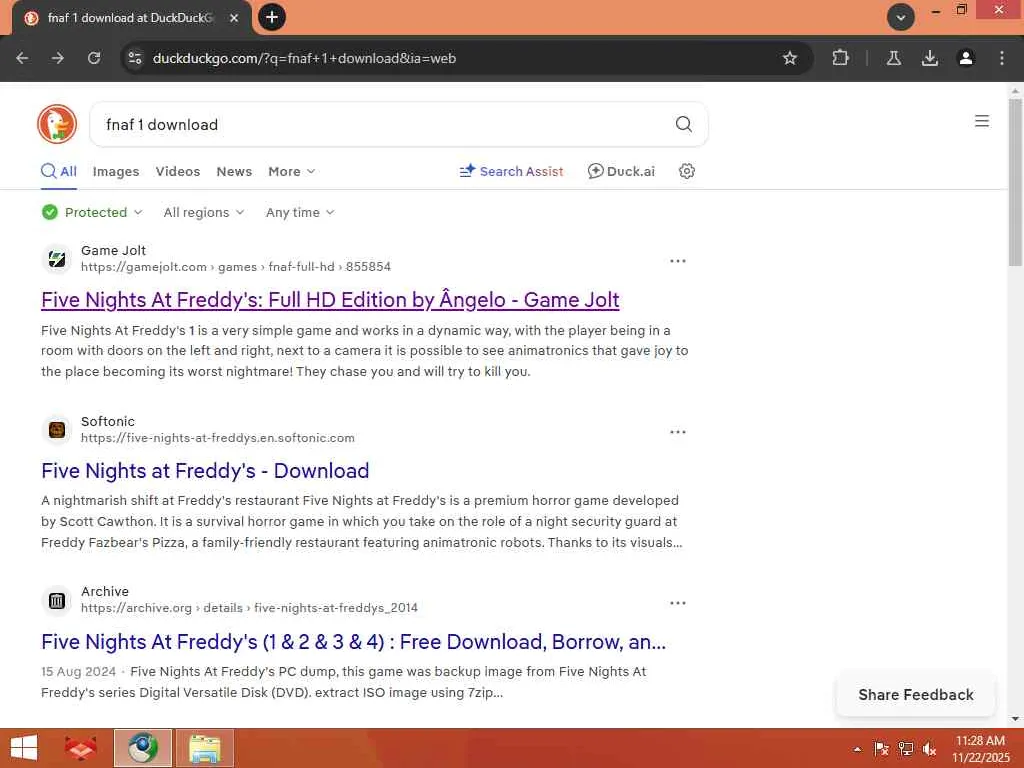Open the Action Center flag icon
The width and height of the screenshot is (1024, 768).
point(881,749)
